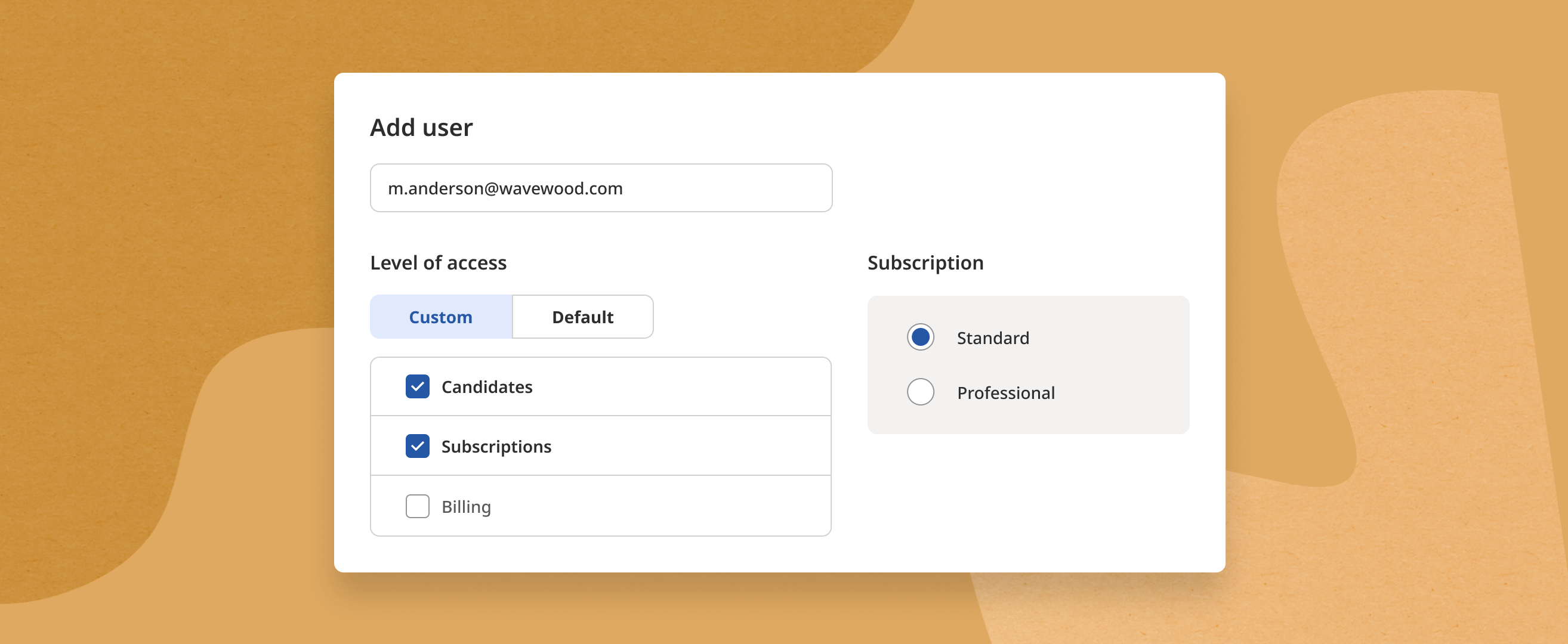Viewport: 1568px width, 644px height.
Task: Switch to the Custom access tab
Action: (x=440, y=316)
